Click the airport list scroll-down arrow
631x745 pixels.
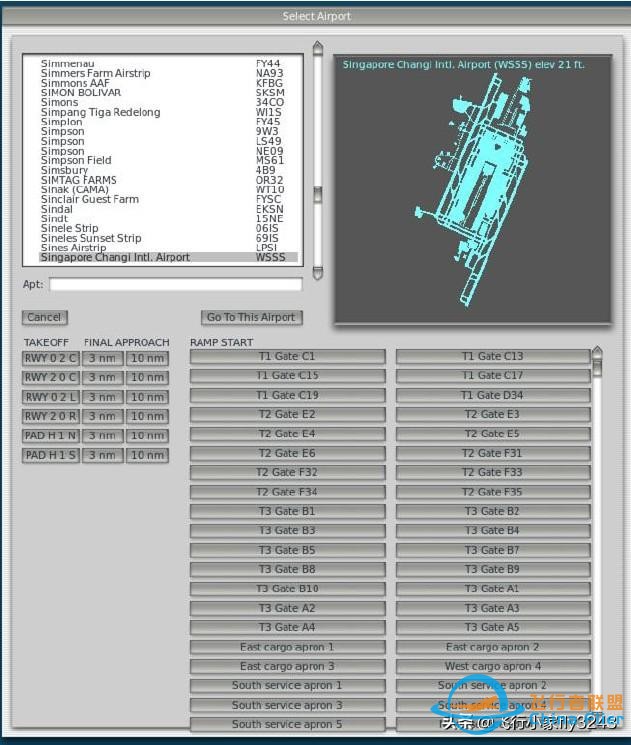click(x=318, y=273)
